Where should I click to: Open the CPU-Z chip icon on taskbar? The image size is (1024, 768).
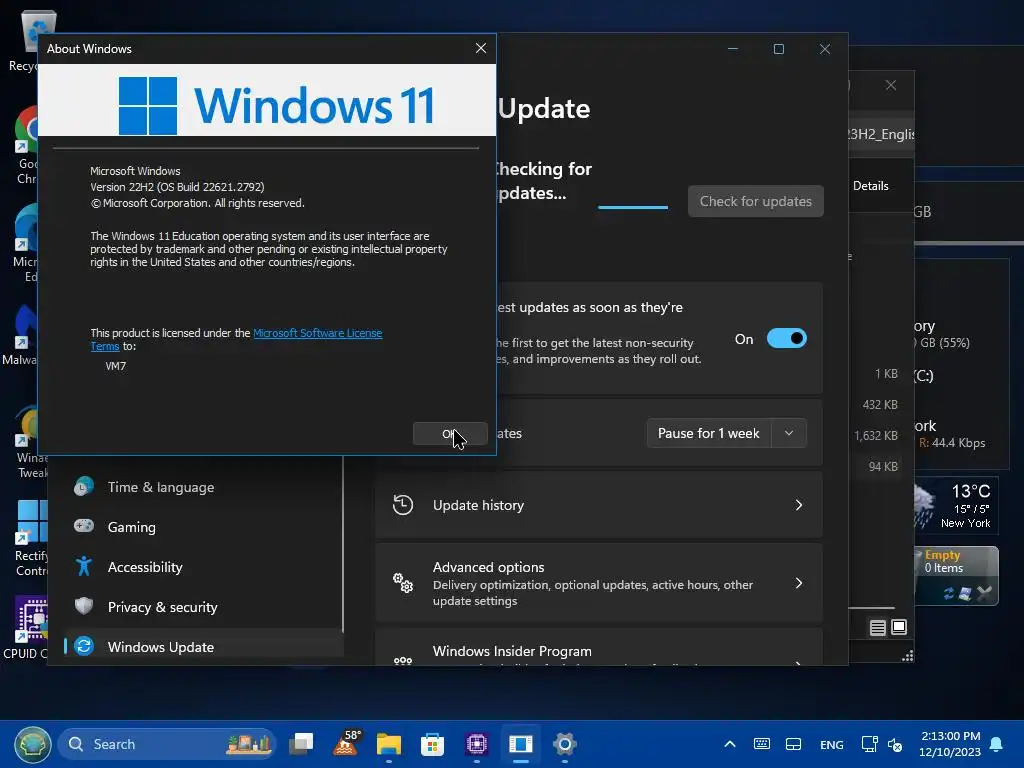coord(477,744)
